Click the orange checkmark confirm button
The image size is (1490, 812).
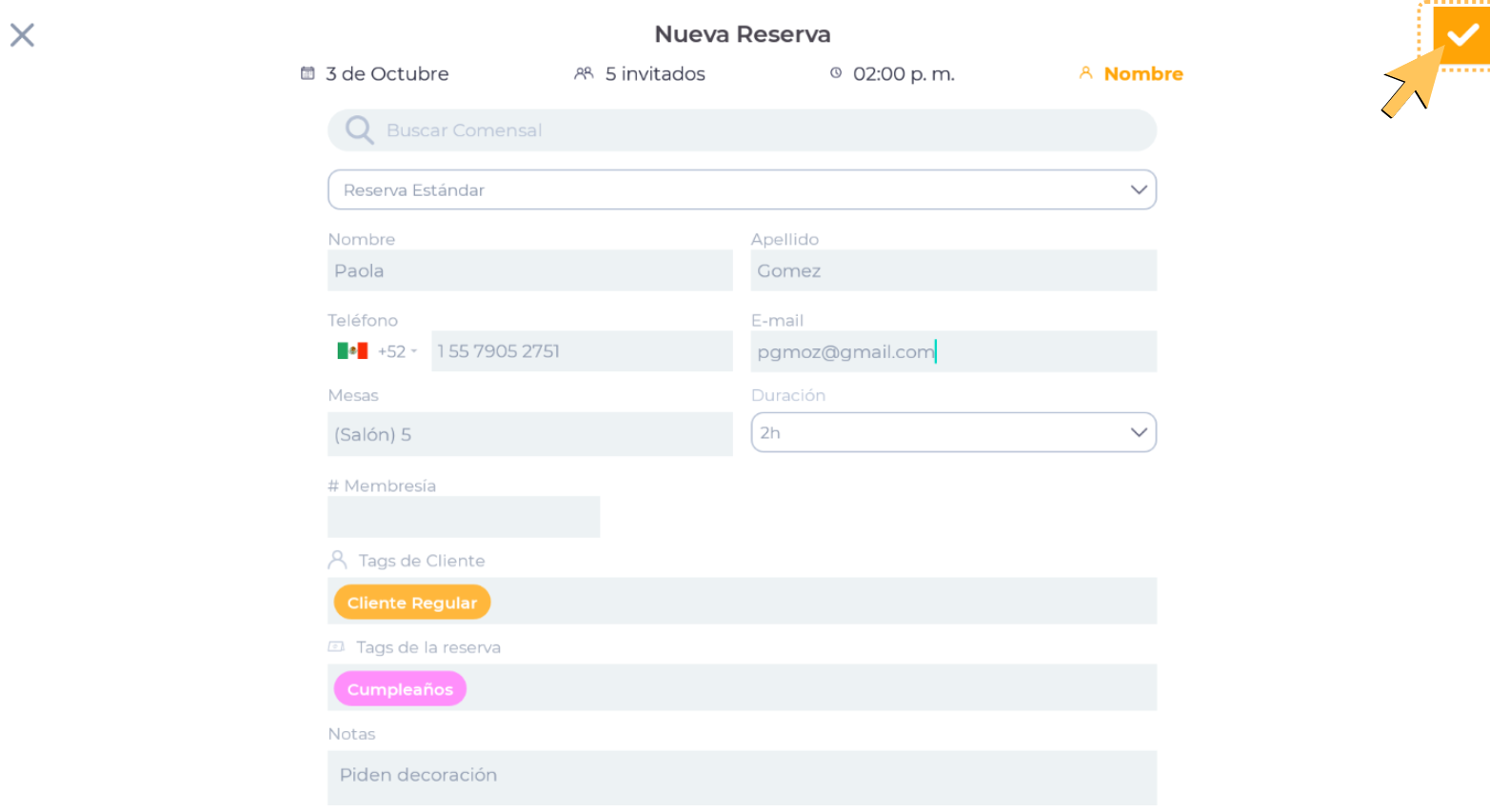coord(1462,35)
